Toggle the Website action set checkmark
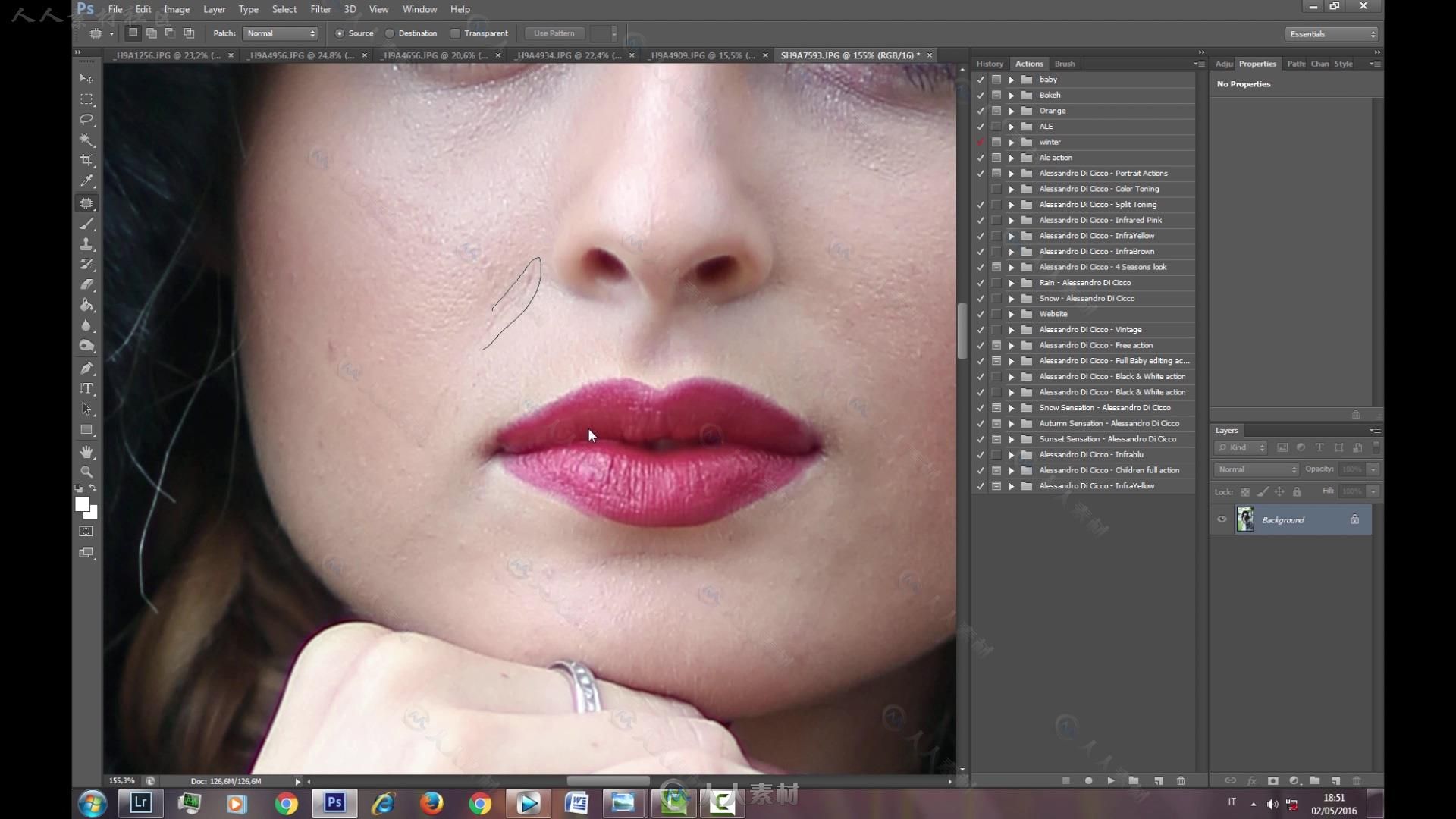Screen dimensions: 1456x819 (x=981, y=314)
